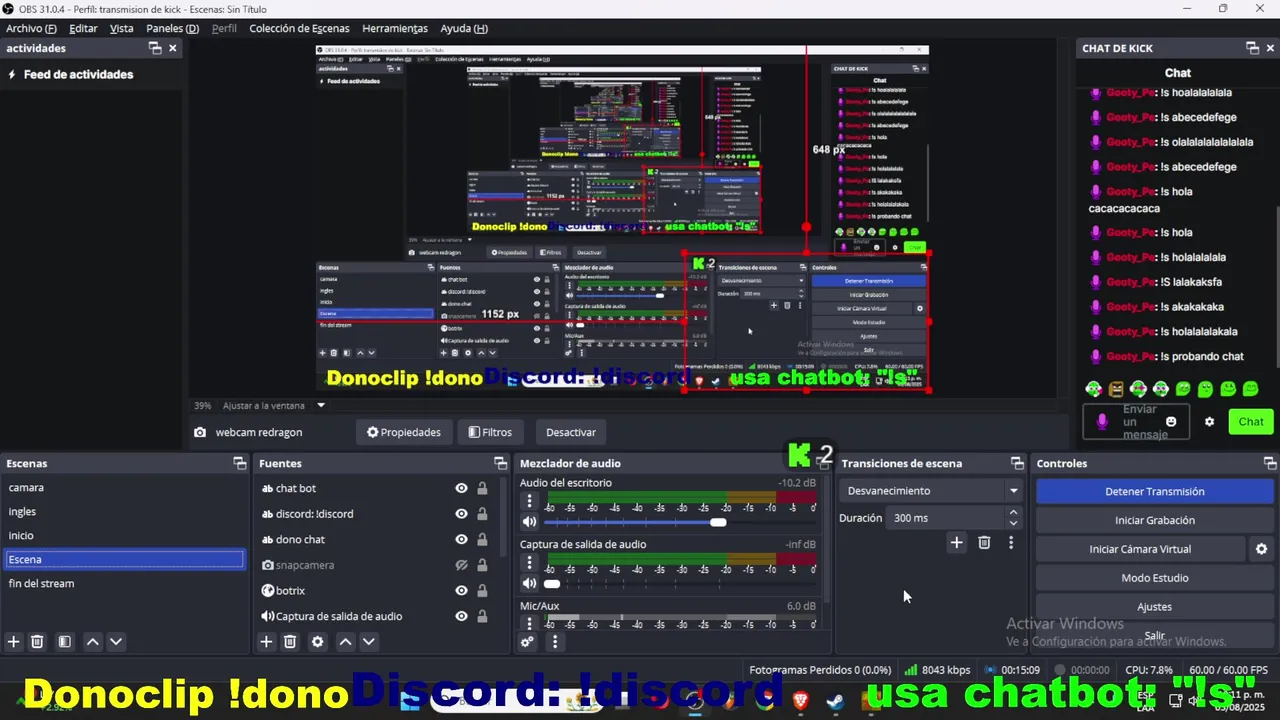Open the Paneles menu

[172, 28]
